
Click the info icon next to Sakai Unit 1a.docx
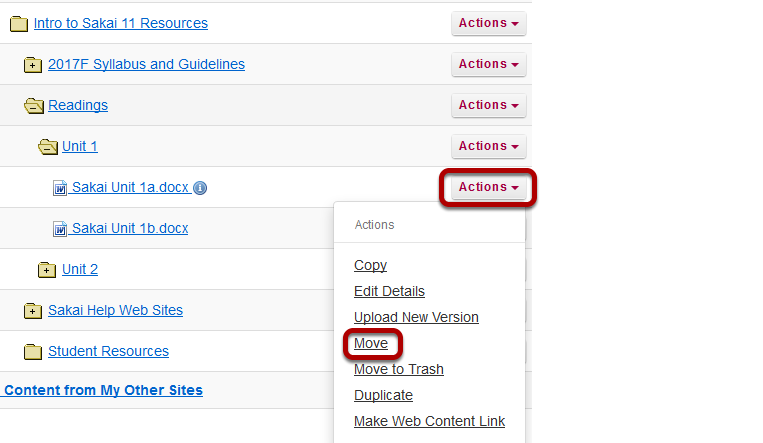[200, 188]
